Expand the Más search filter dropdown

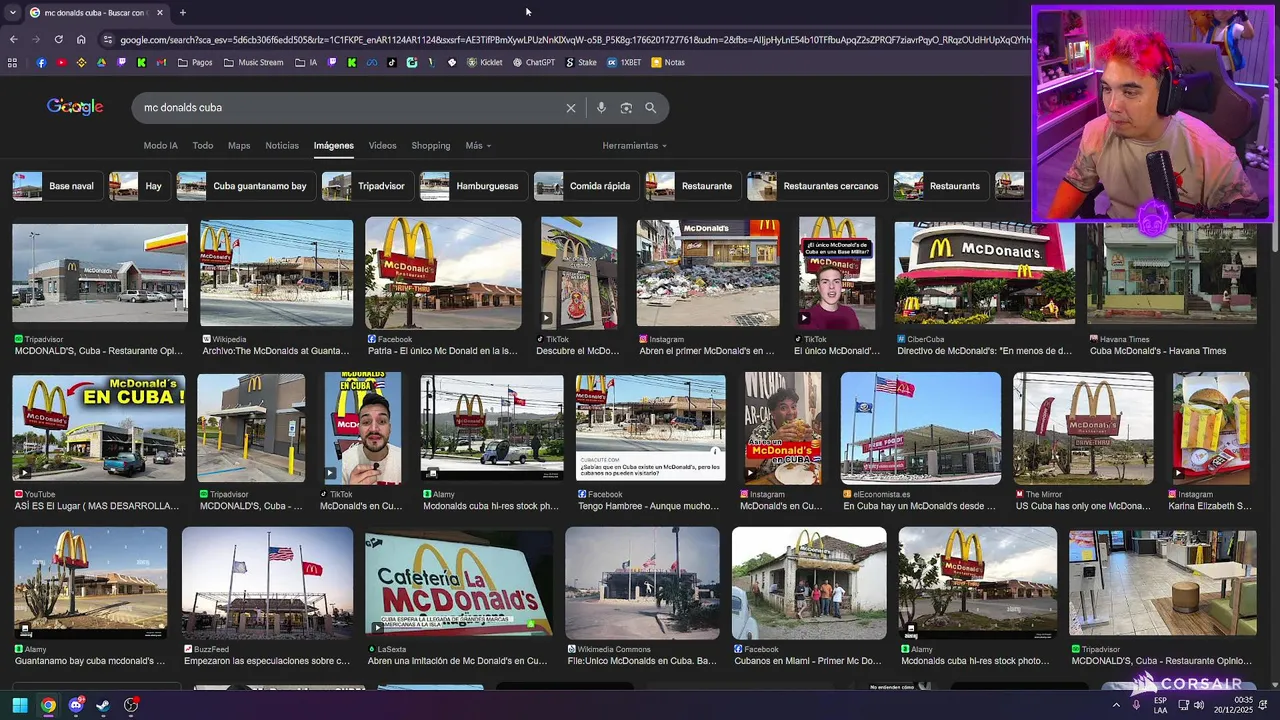pos(478,146)
